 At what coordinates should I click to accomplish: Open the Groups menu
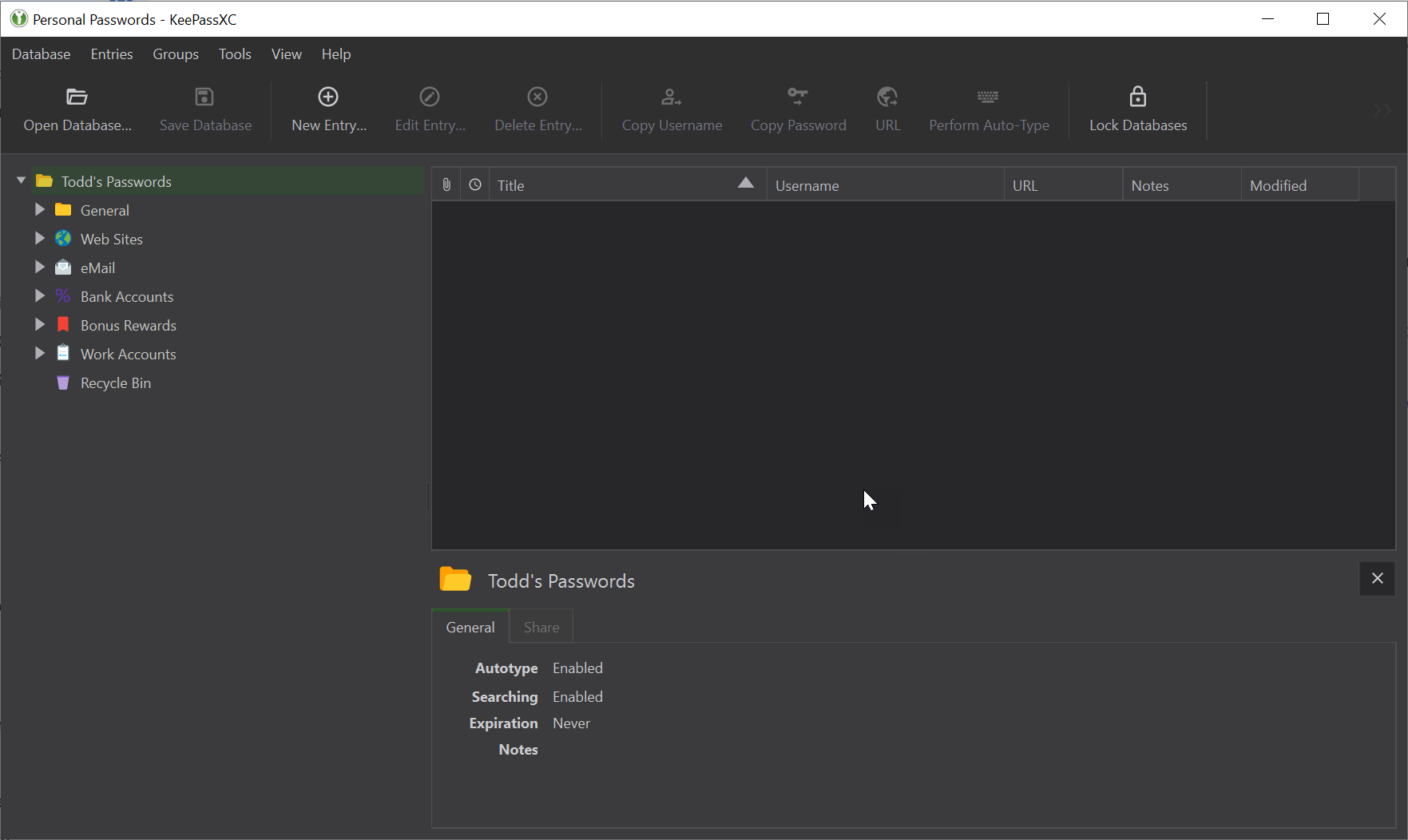click(176, 54)
